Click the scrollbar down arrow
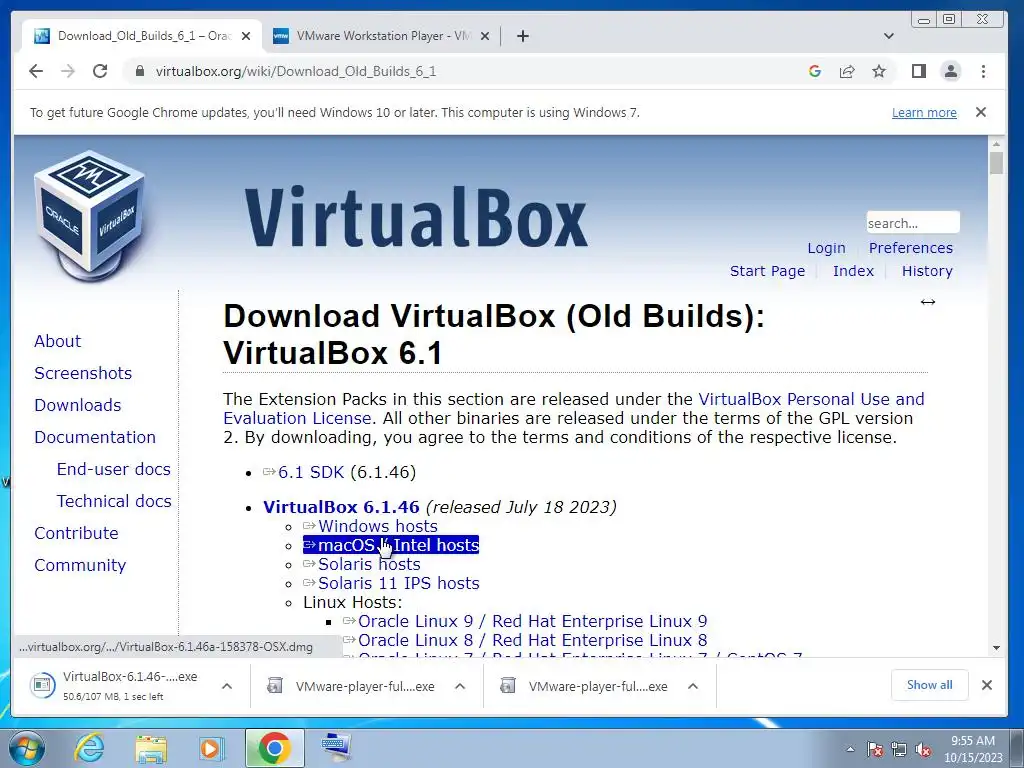 pos(996,648)
